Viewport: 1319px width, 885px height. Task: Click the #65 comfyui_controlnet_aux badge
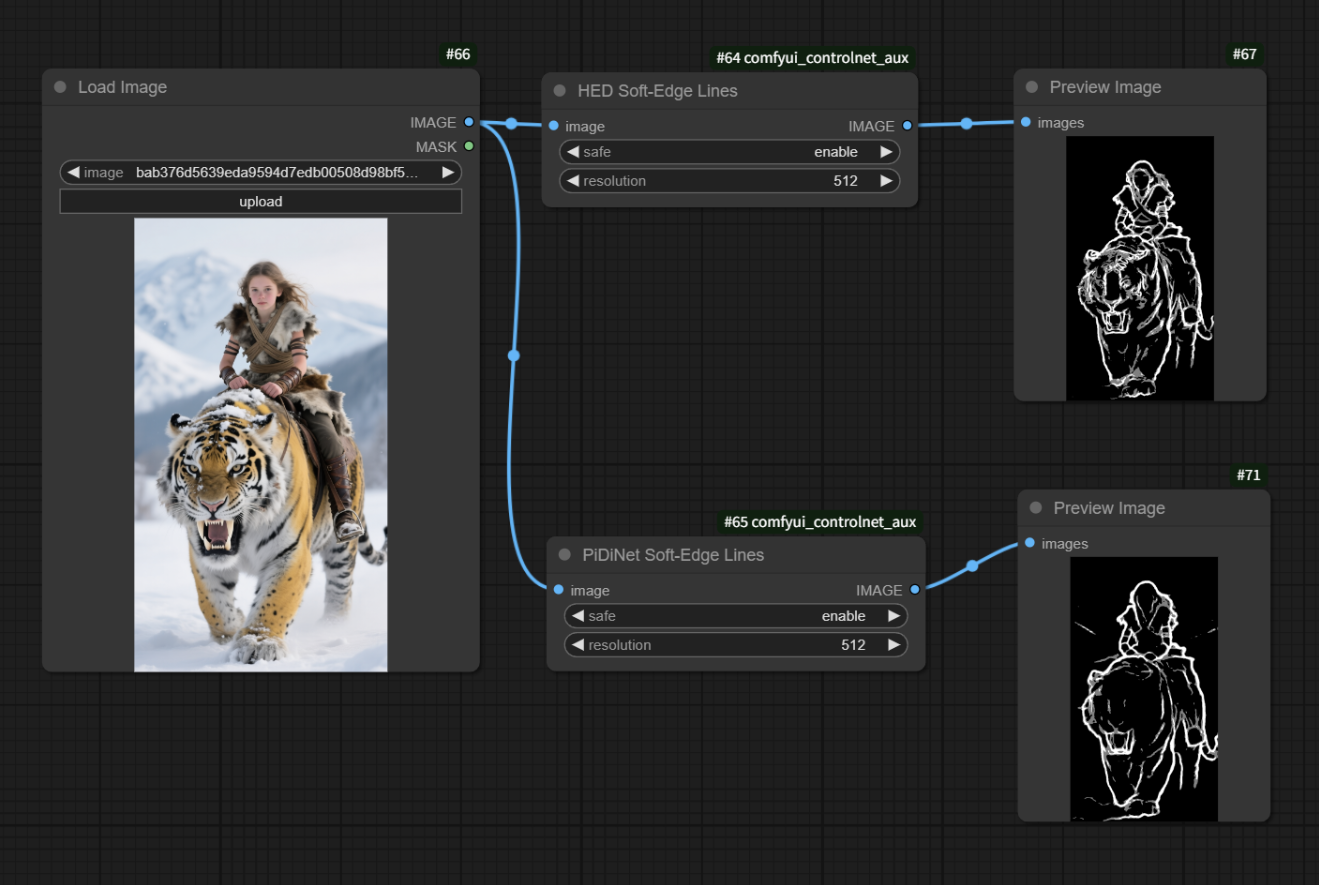(819, 522)
